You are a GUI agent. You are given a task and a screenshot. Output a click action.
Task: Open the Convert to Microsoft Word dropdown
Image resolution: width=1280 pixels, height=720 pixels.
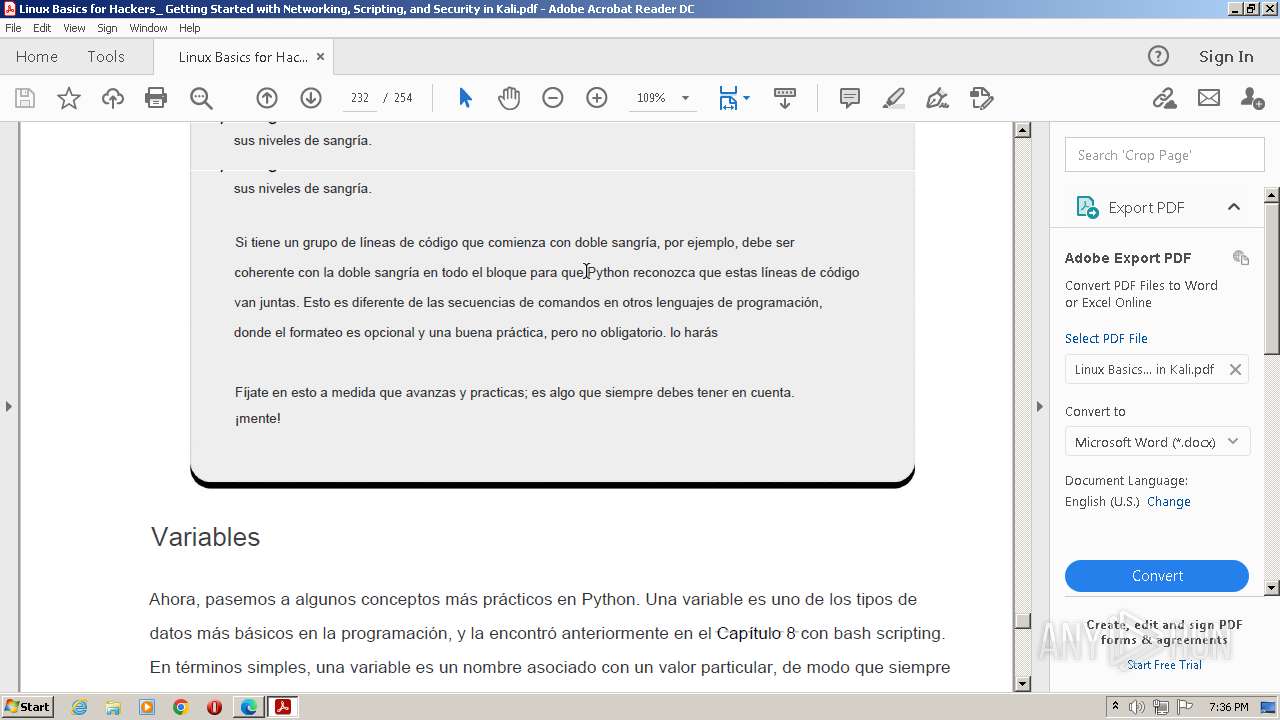point(1158,442)
